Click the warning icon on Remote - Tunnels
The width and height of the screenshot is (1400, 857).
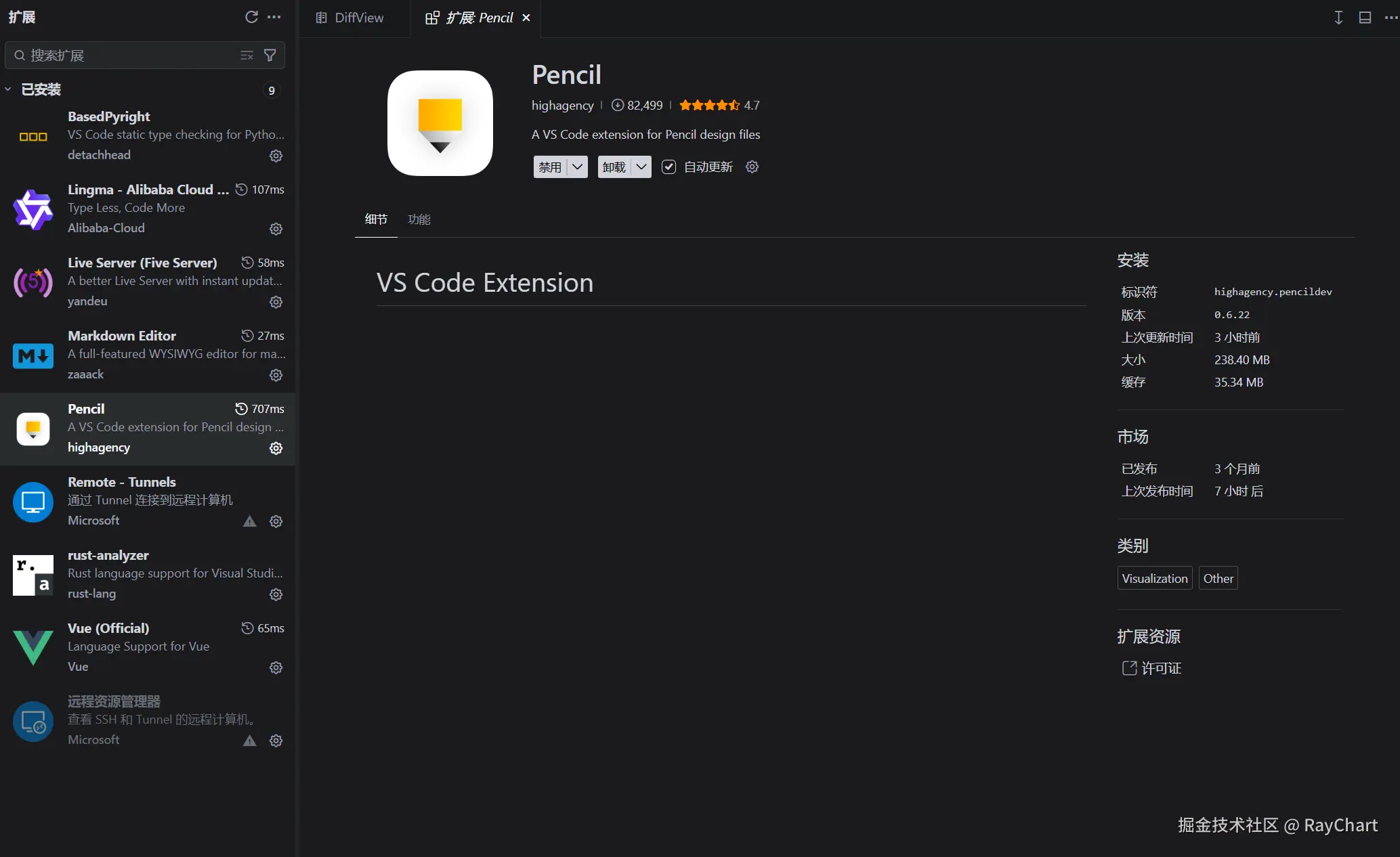(250, 521)
